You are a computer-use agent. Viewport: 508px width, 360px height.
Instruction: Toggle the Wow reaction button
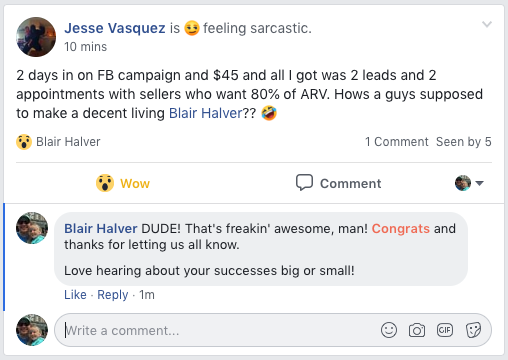tap(123, 183)
